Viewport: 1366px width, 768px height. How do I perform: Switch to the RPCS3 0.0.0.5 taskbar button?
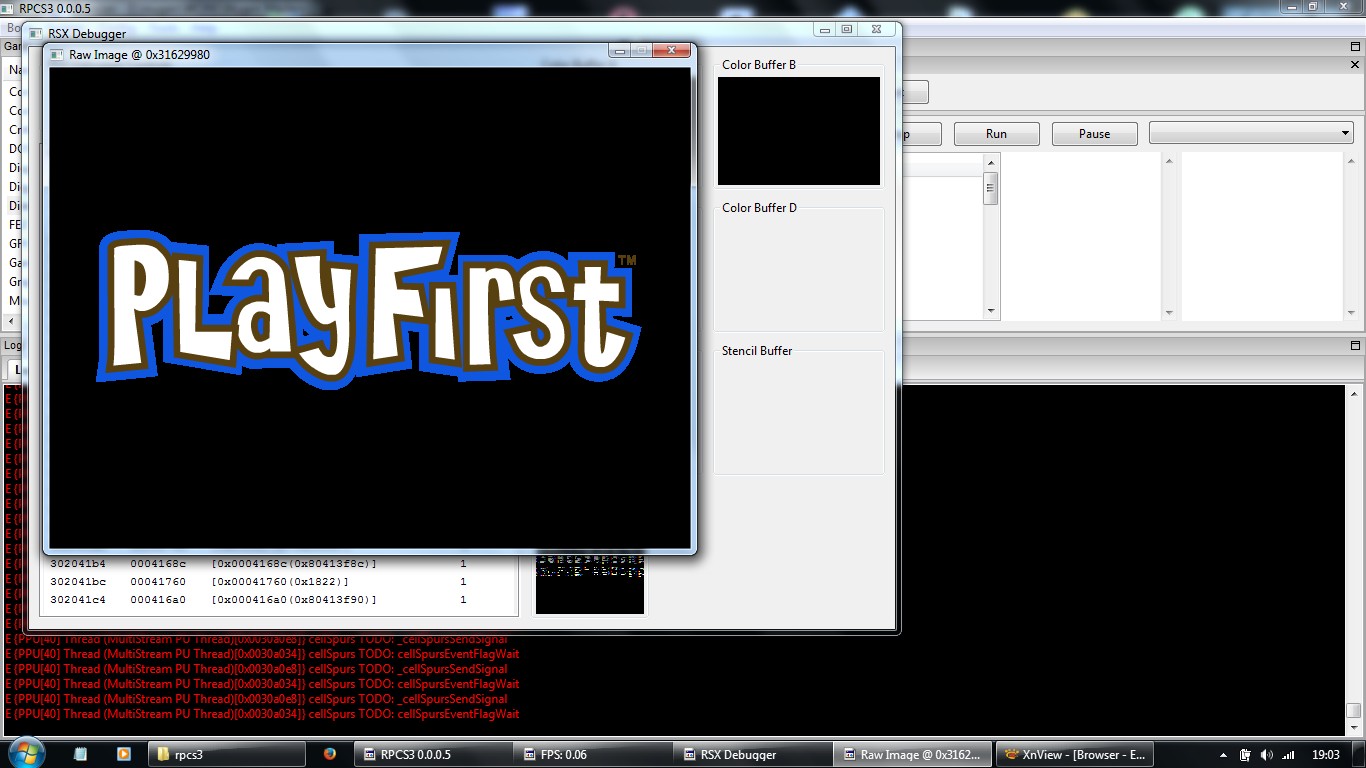click(x=433, y=754)
